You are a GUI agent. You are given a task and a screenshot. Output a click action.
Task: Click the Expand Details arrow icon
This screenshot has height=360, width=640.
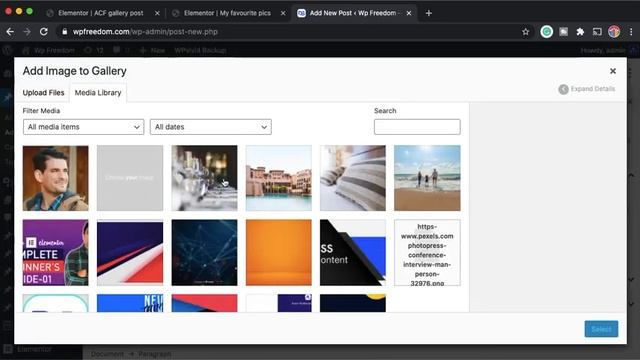pos(563,89)
